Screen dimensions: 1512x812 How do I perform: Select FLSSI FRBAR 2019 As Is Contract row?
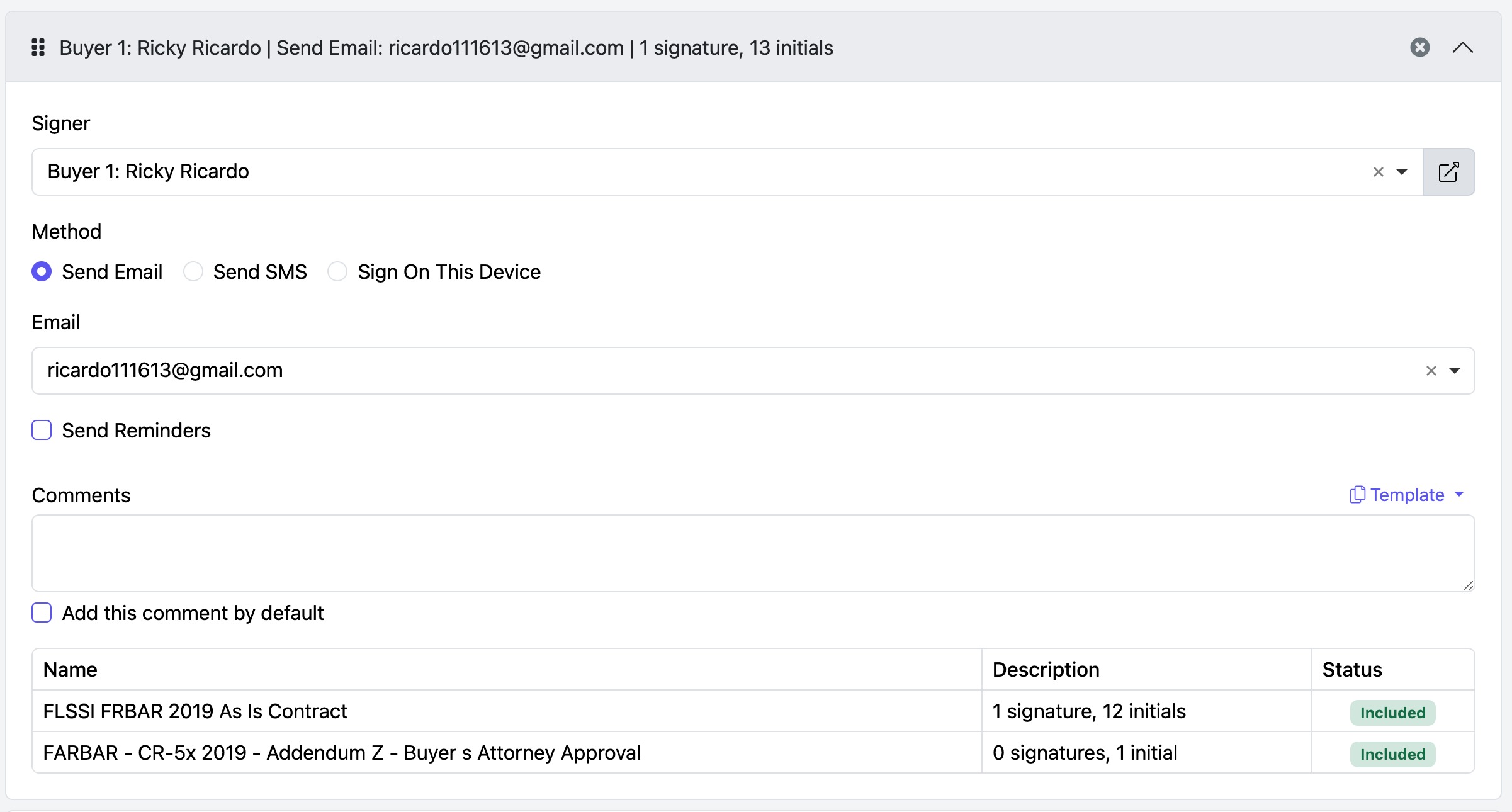pyautogui.click(x=195, y=711)
